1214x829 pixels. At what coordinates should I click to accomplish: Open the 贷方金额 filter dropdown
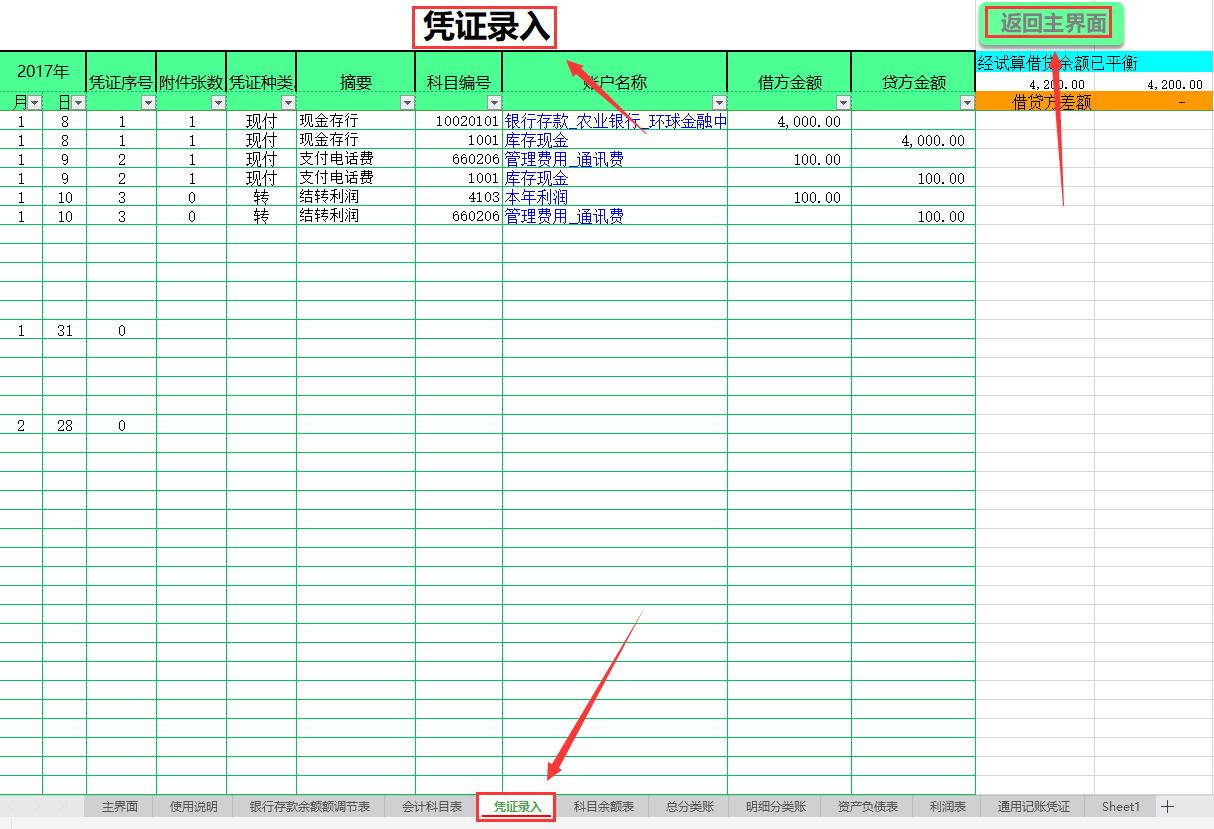click(x=967, y=101)
